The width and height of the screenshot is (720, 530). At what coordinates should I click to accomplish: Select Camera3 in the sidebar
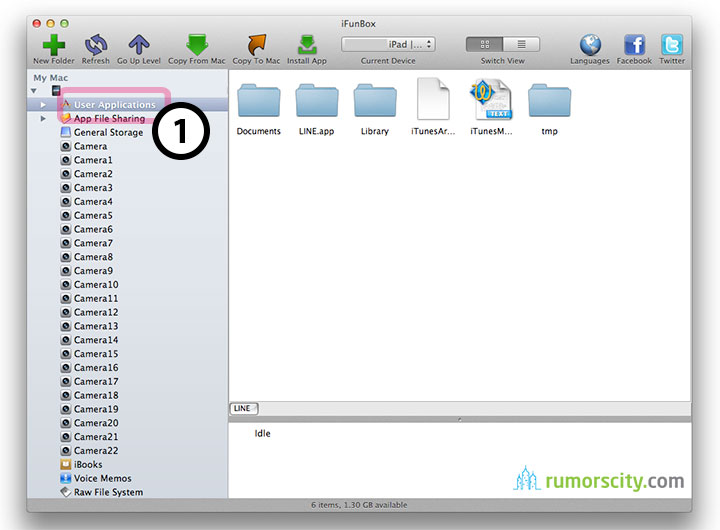pos(93,187)
